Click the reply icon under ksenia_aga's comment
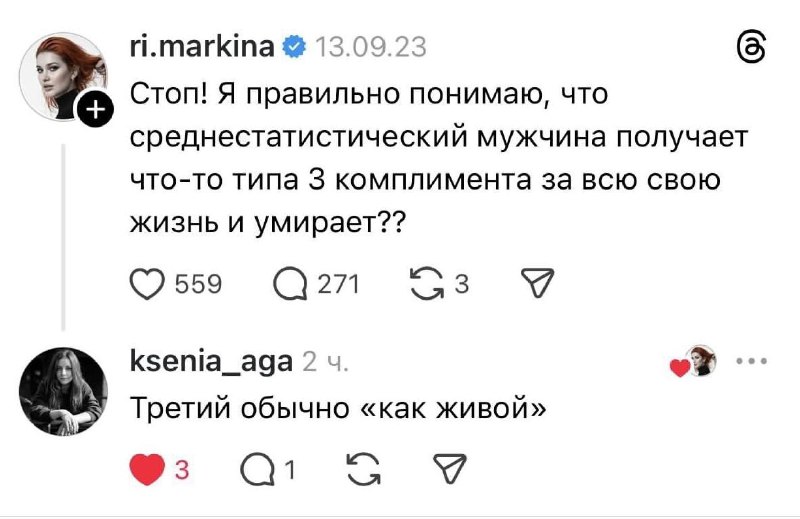The image size is (800, 519). point(259,470)
